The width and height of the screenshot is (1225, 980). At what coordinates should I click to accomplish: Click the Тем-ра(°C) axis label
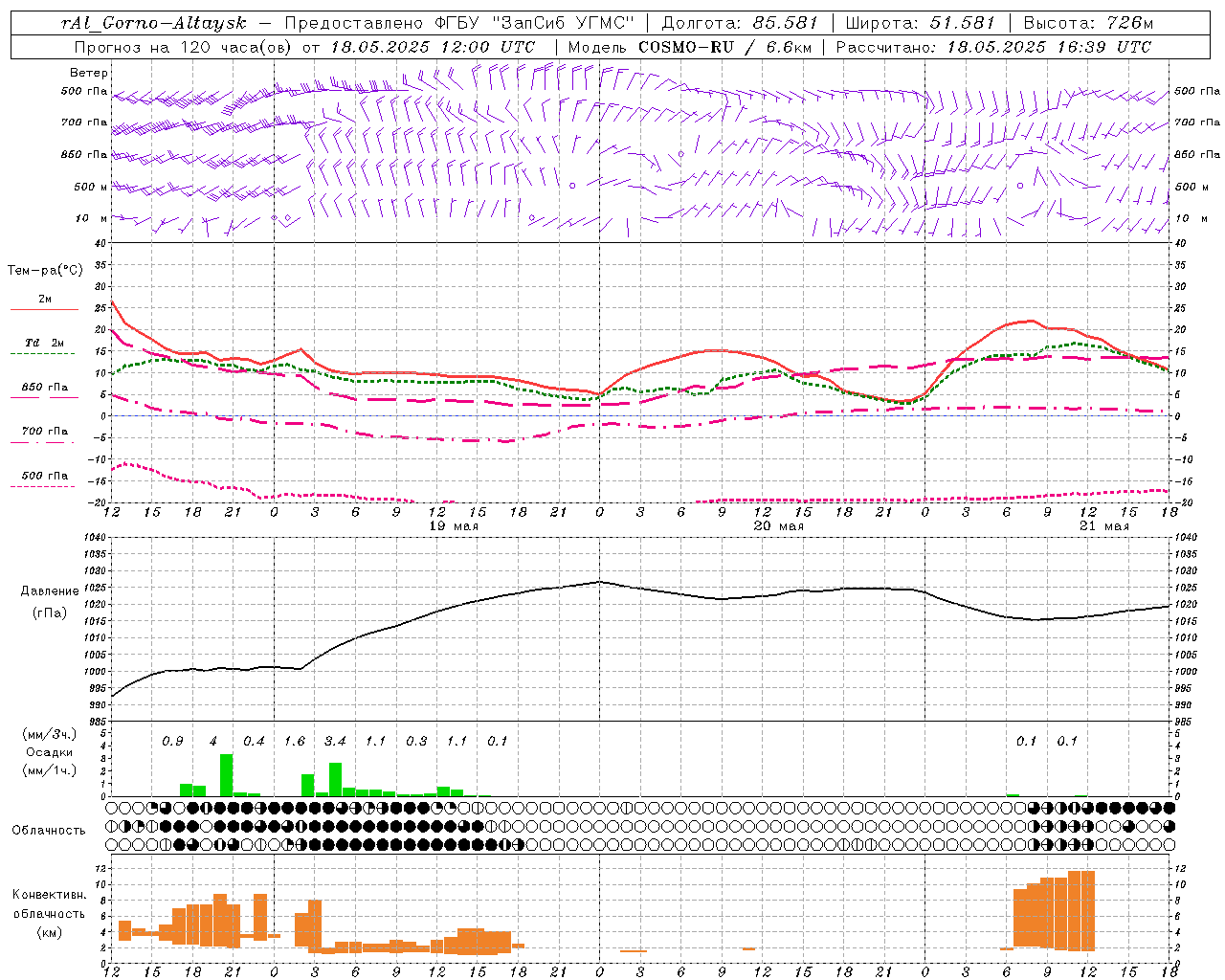pyautogui.click(x=45, y=271)
